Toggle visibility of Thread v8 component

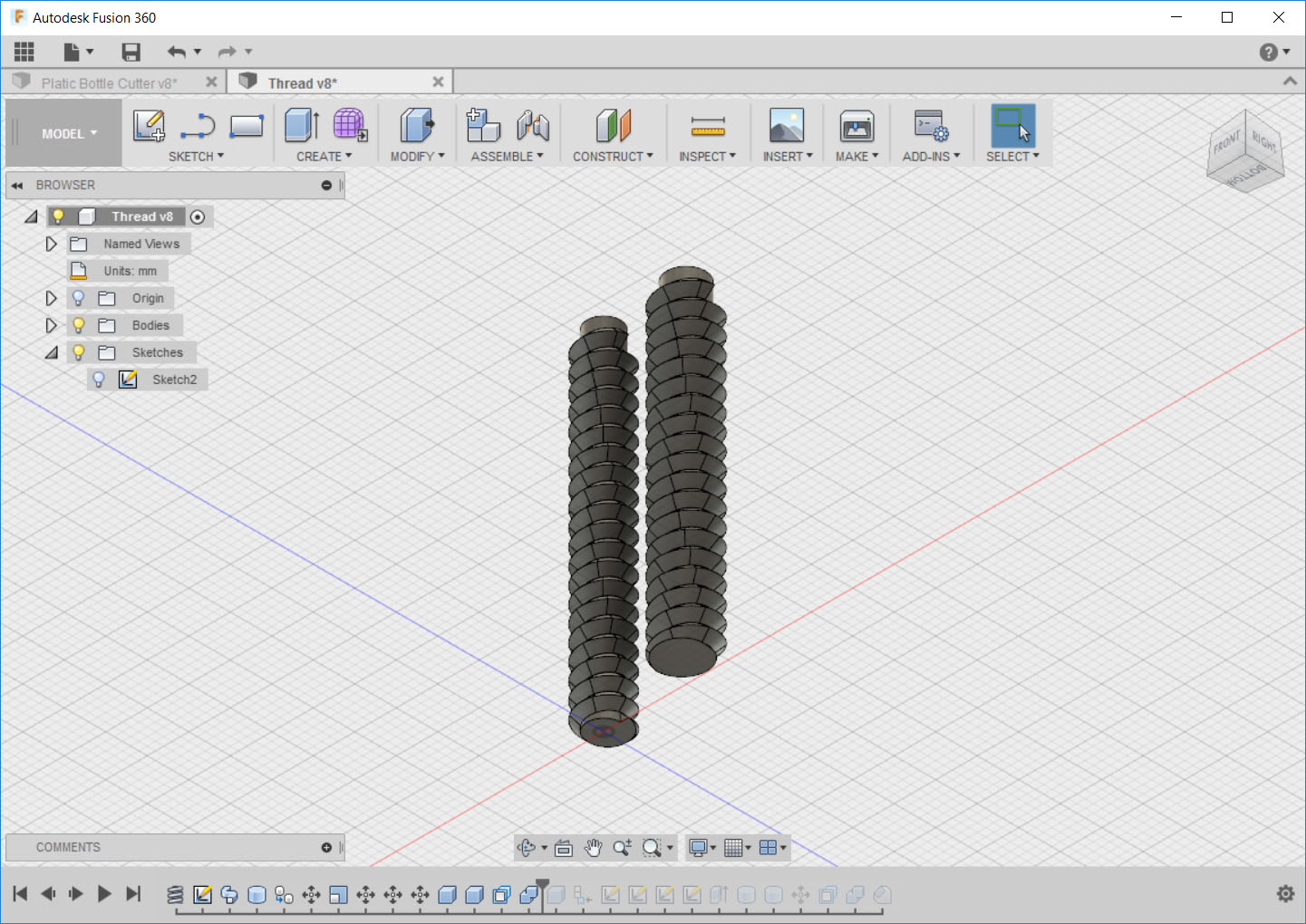tap(58, 217)
